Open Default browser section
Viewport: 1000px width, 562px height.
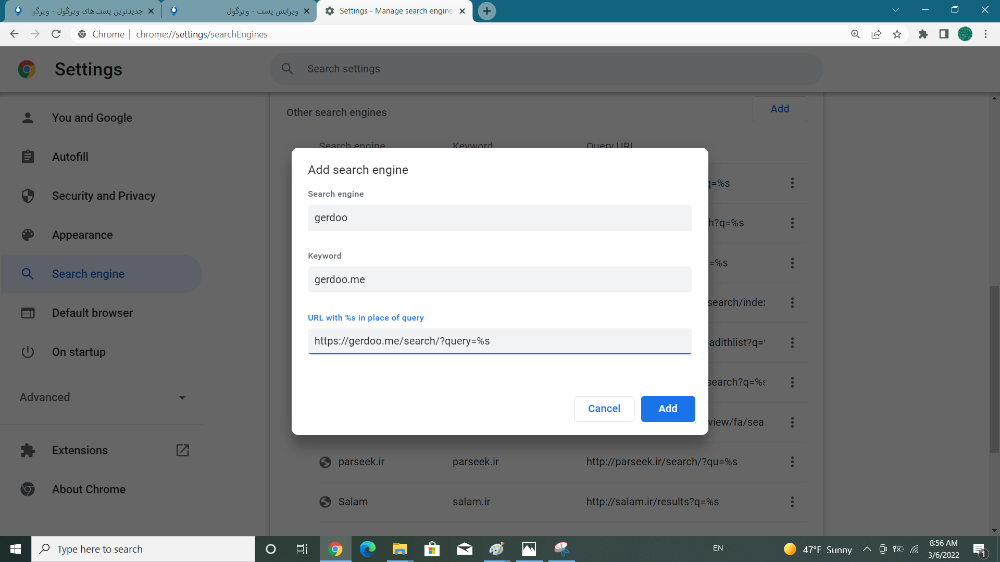tap(92, 313)
